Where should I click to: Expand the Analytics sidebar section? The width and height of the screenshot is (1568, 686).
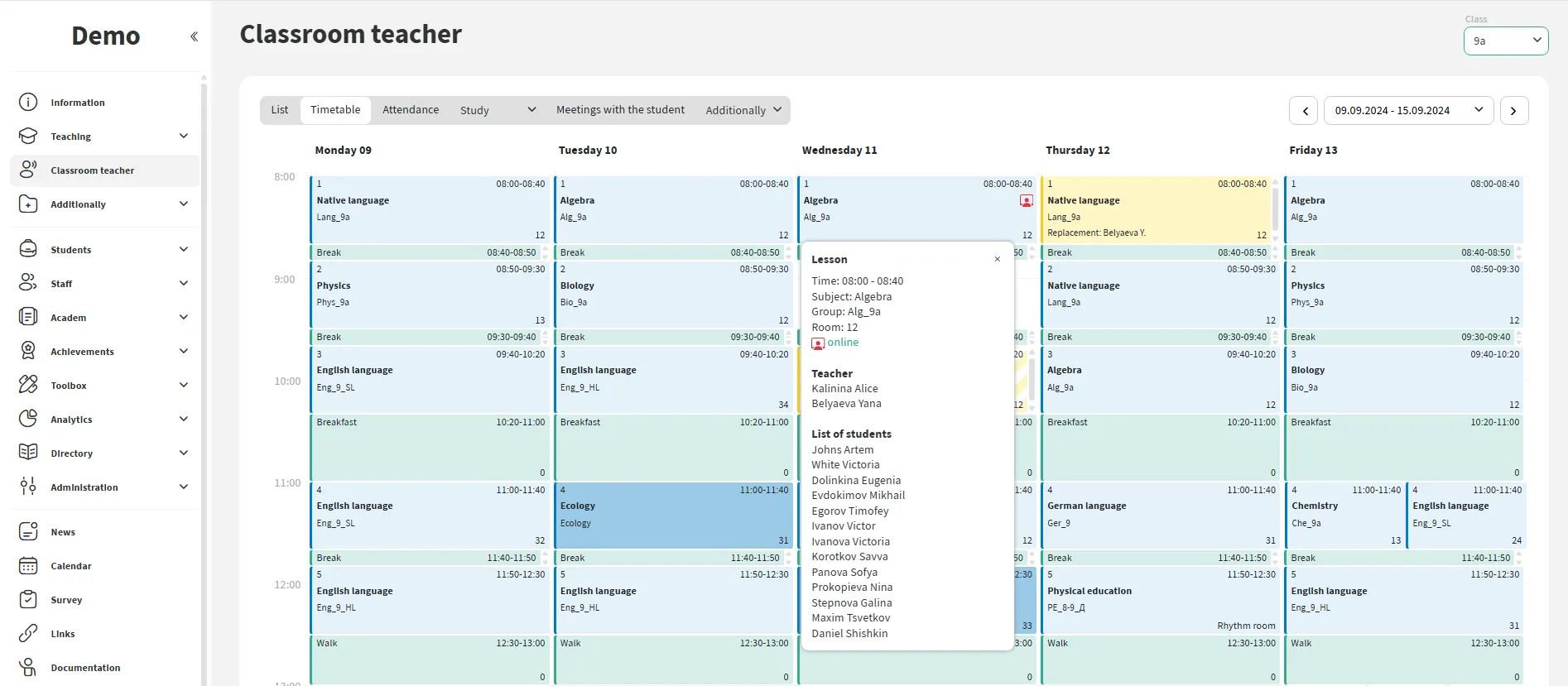(183, 420)
